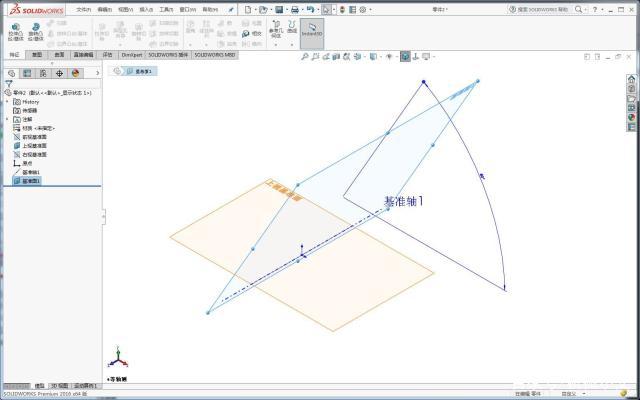
Task: Click the Extruded Boss/Base tool icon
Action: (x=16, y=27)
